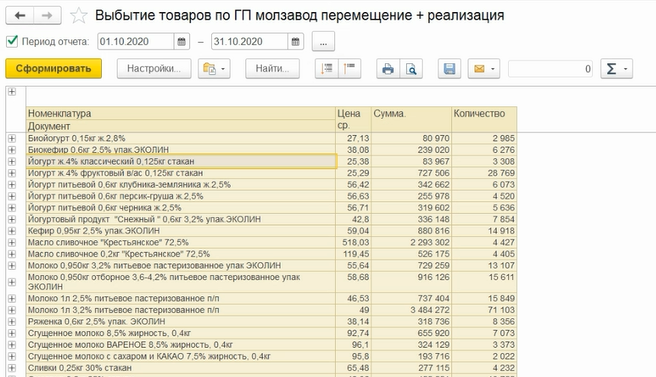The height and width of the screenshot is (377, 656).
Task: Select the Количество column header
Action: point(484,119)
